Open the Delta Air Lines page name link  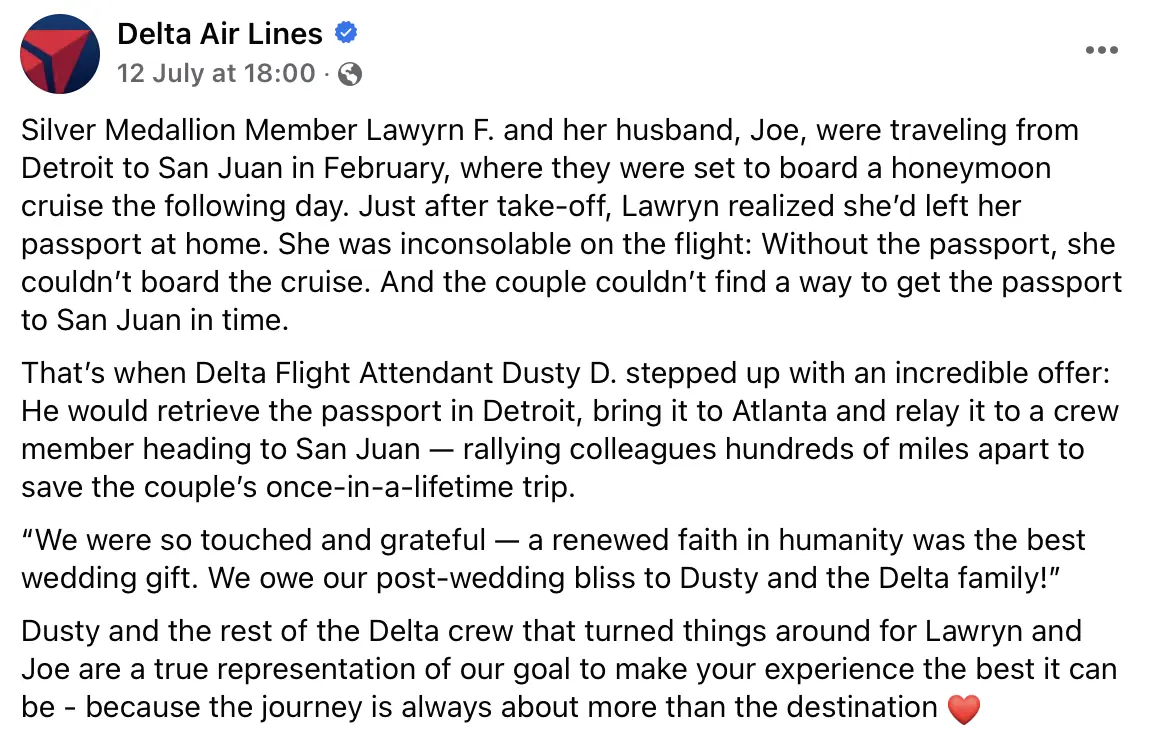219,34
